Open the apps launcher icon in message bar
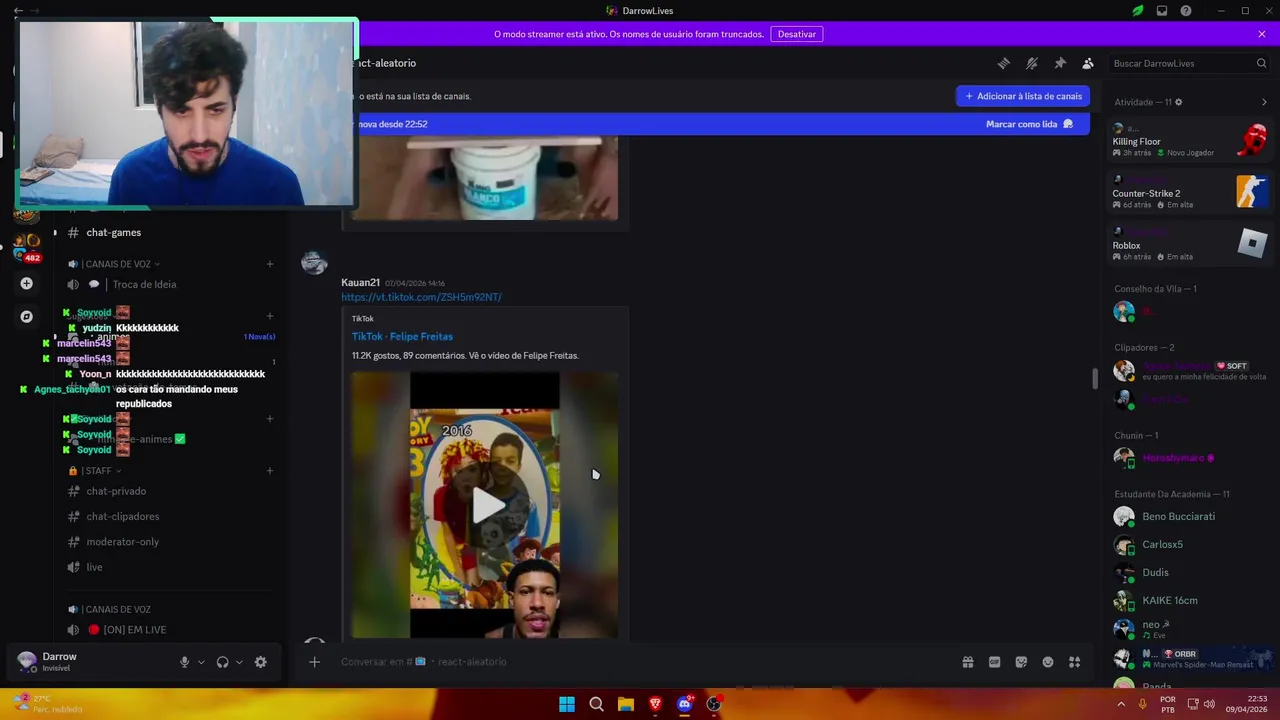Image resolution: width=1280 pixels, height=720 pixels. click(x=1075, y=662)
